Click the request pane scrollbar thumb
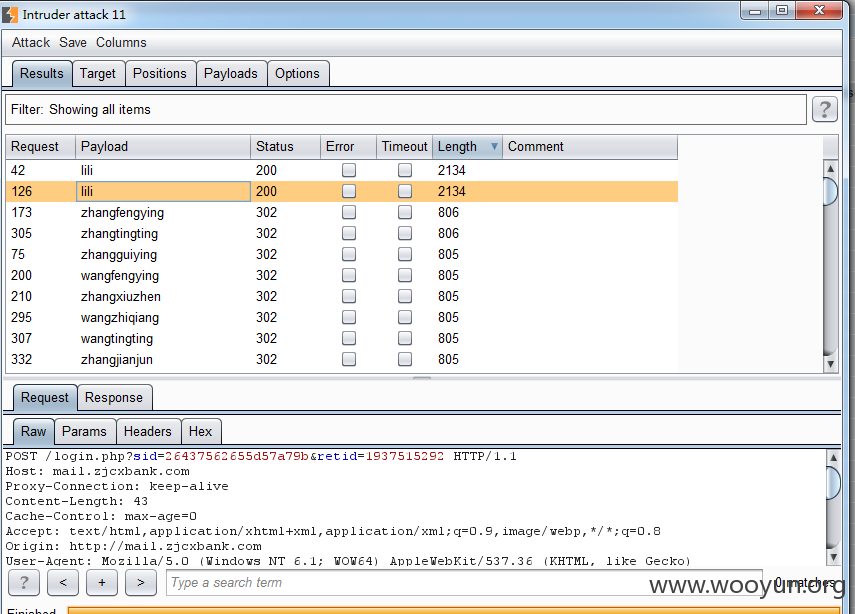The height and width of the screenshot is (614, 855). [833, 481]
